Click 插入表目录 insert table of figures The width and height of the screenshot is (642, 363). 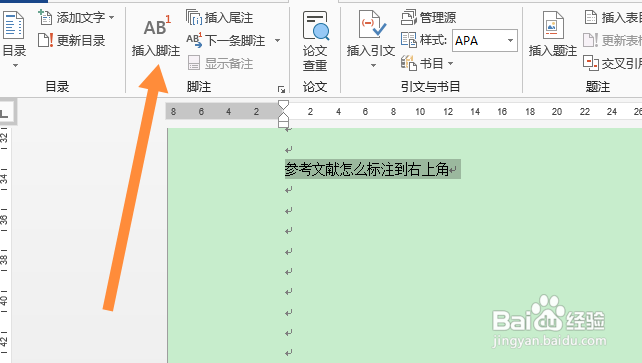point(613,18)
